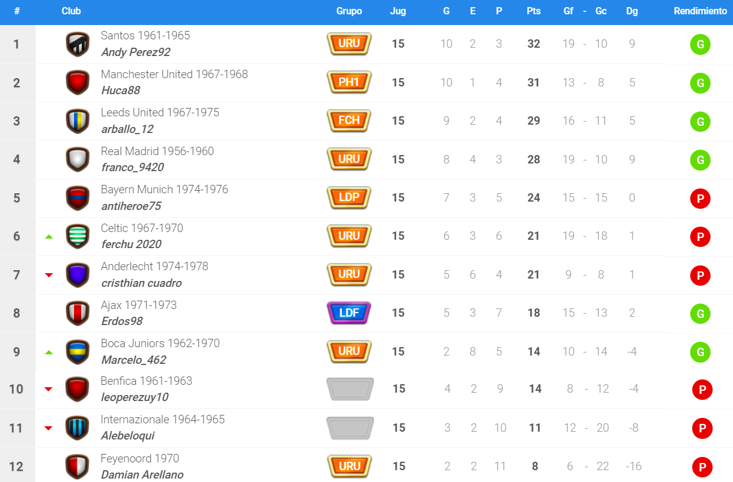Click the red down arrow beside Anderlecht
The width and height of the screenshot is (733, 482).
(x=48, y=275)
